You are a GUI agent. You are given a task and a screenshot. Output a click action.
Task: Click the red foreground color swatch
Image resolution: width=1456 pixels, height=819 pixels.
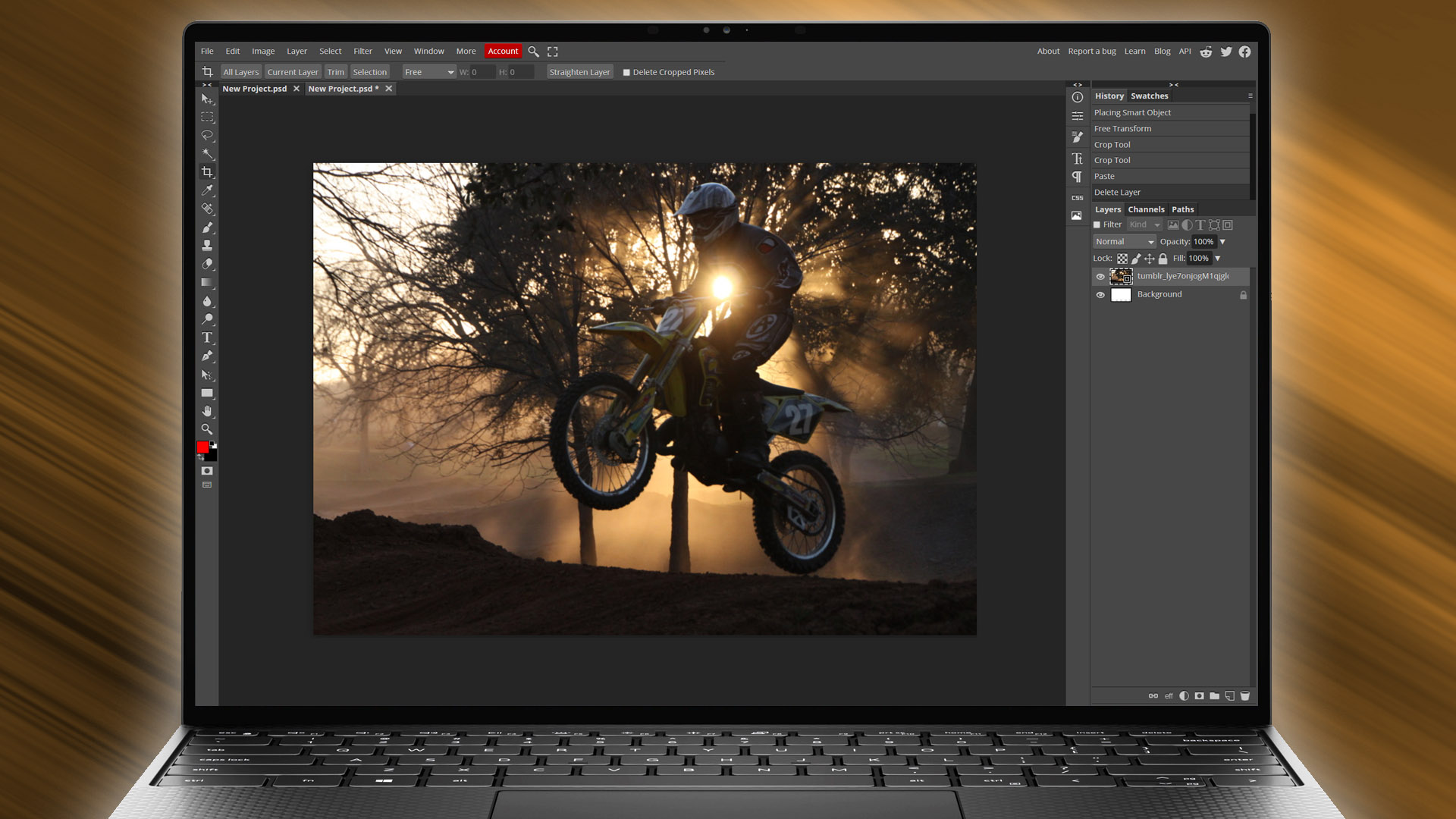[204, 448]
